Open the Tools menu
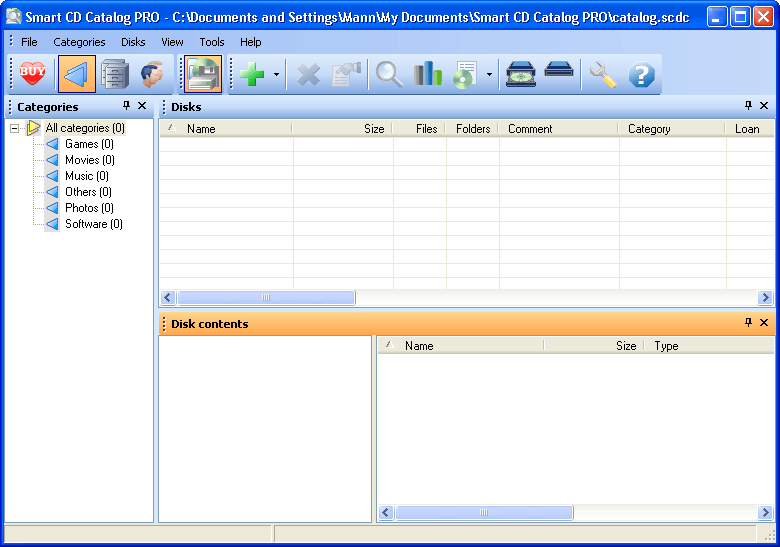This screenshot has width=780, height=547. tap(212, 42)
